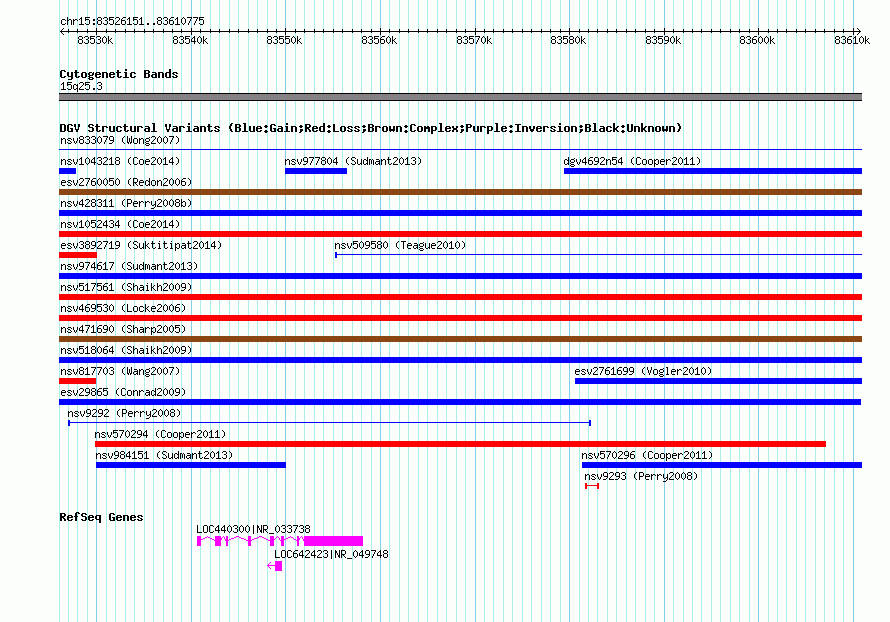Open the Cytogenetic Bands track title
Viewport: 890px width, 622px height.
(x=119, y=74)
